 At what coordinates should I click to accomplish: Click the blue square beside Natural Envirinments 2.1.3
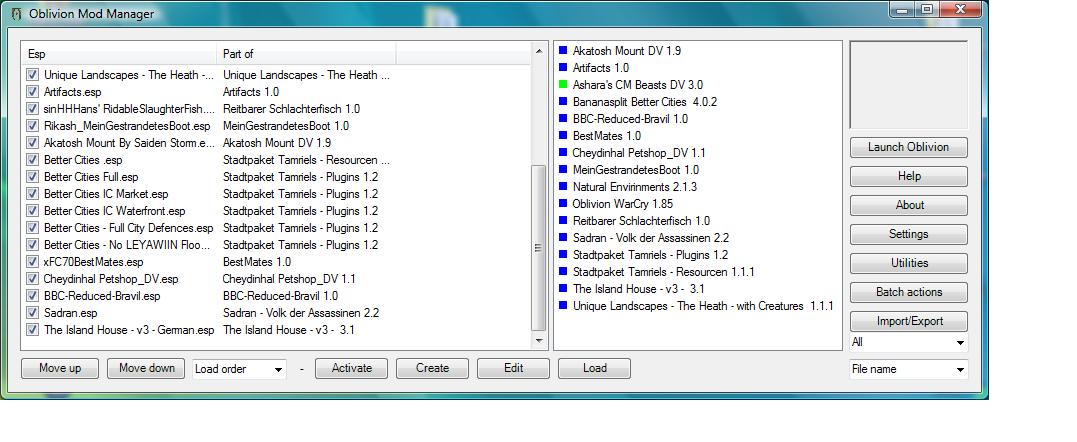coord(563,187)
